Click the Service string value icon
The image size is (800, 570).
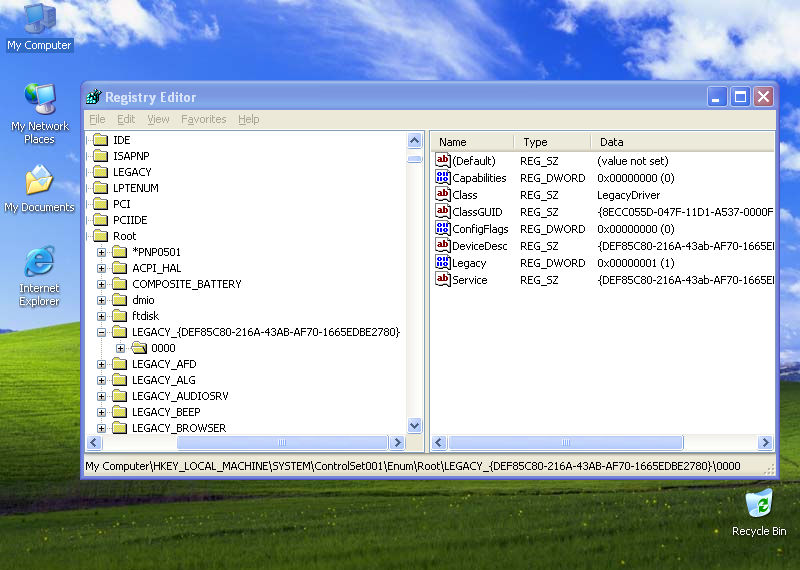442,279
